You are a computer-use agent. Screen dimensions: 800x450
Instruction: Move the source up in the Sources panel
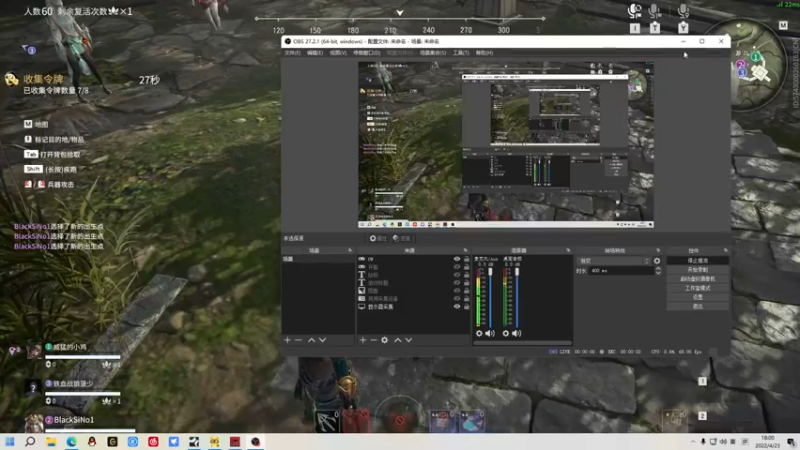click(397, 340)
